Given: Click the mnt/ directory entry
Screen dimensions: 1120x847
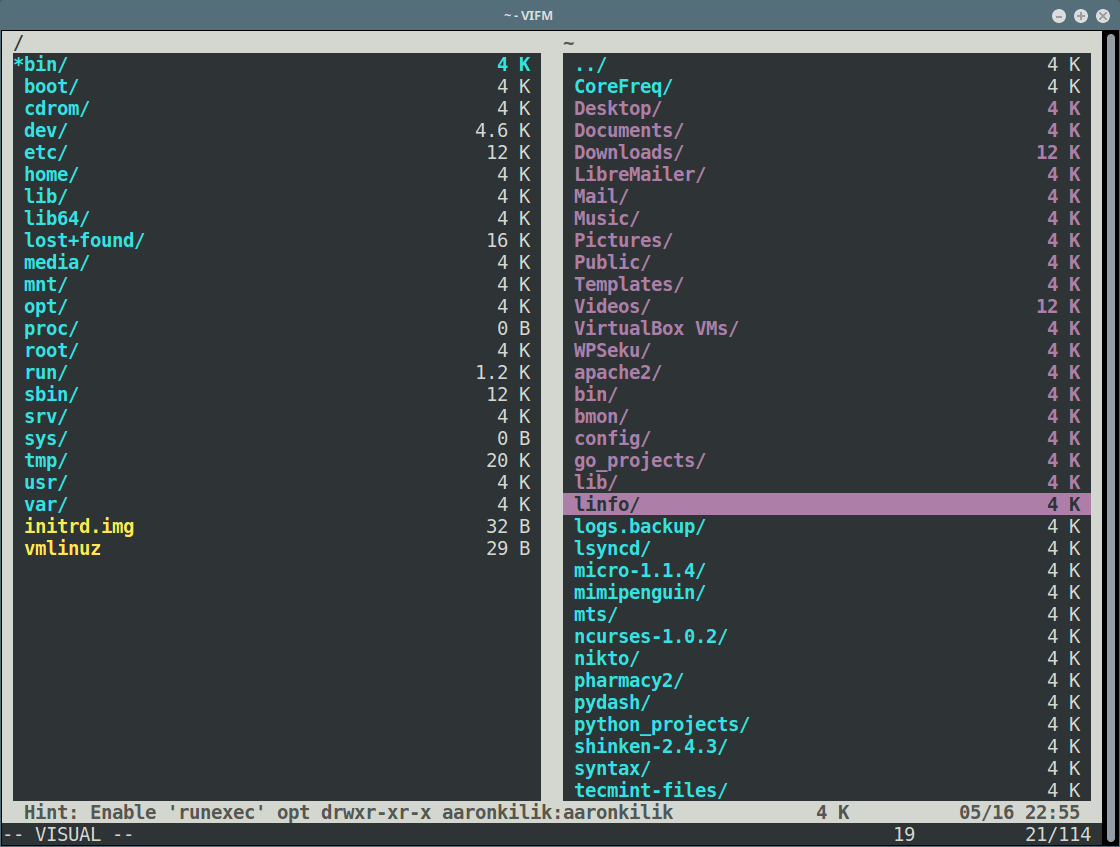Looking at the screenshot, I should click(276, 285).
